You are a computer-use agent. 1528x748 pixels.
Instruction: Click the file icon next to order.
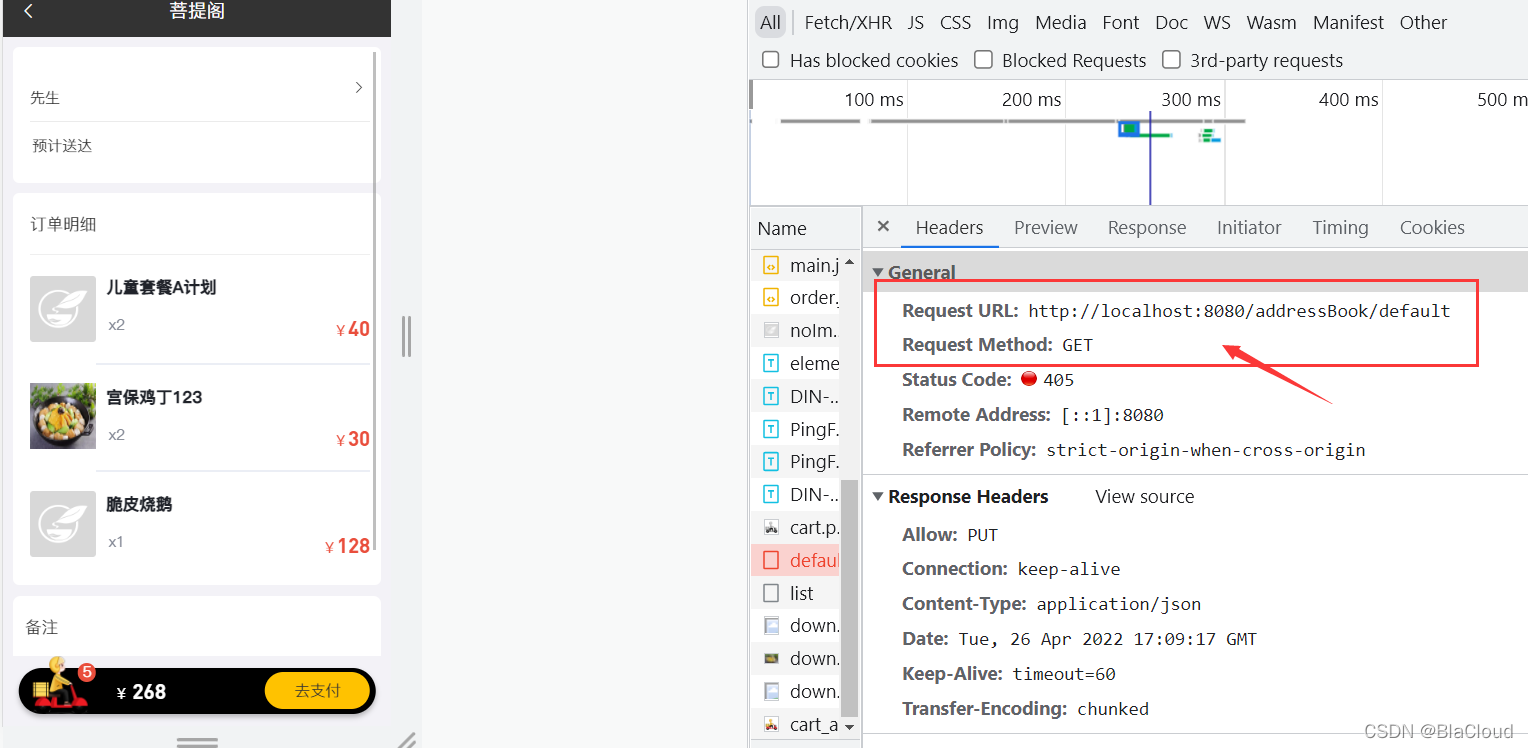tap(771, 297)
